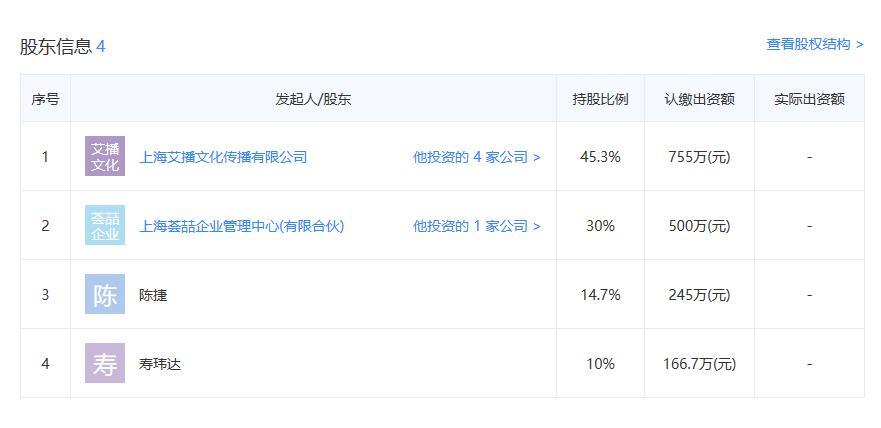Click shareholder count number 4

coord(101,47)
